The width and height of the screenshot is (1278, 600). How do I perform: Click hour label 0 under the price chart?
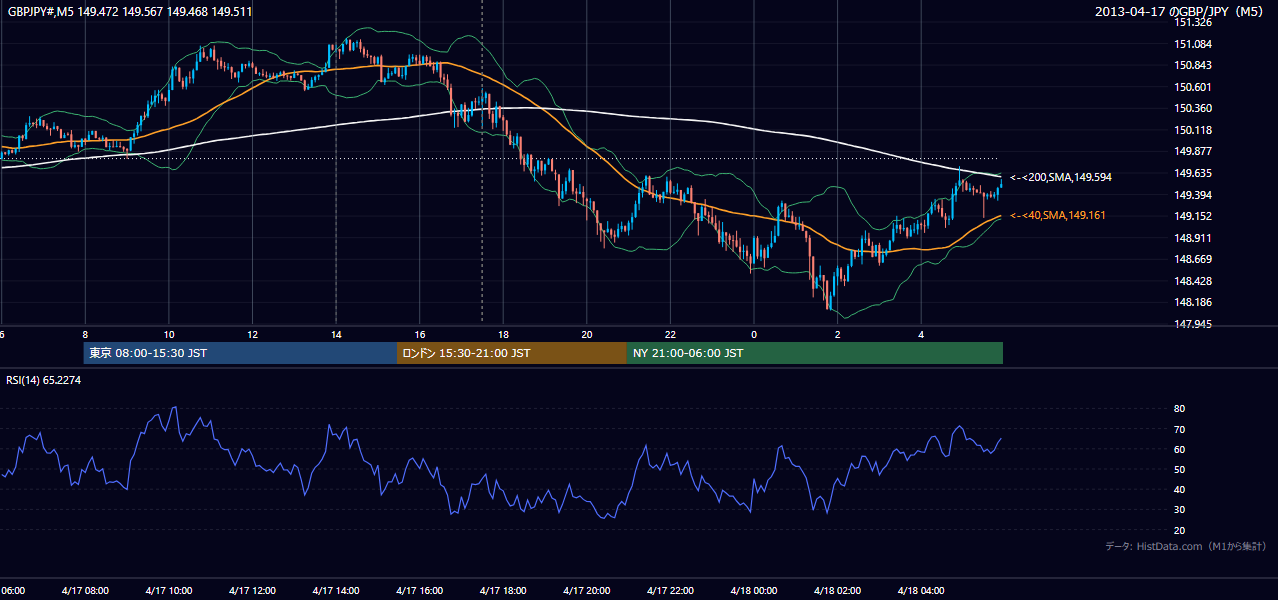754,334
